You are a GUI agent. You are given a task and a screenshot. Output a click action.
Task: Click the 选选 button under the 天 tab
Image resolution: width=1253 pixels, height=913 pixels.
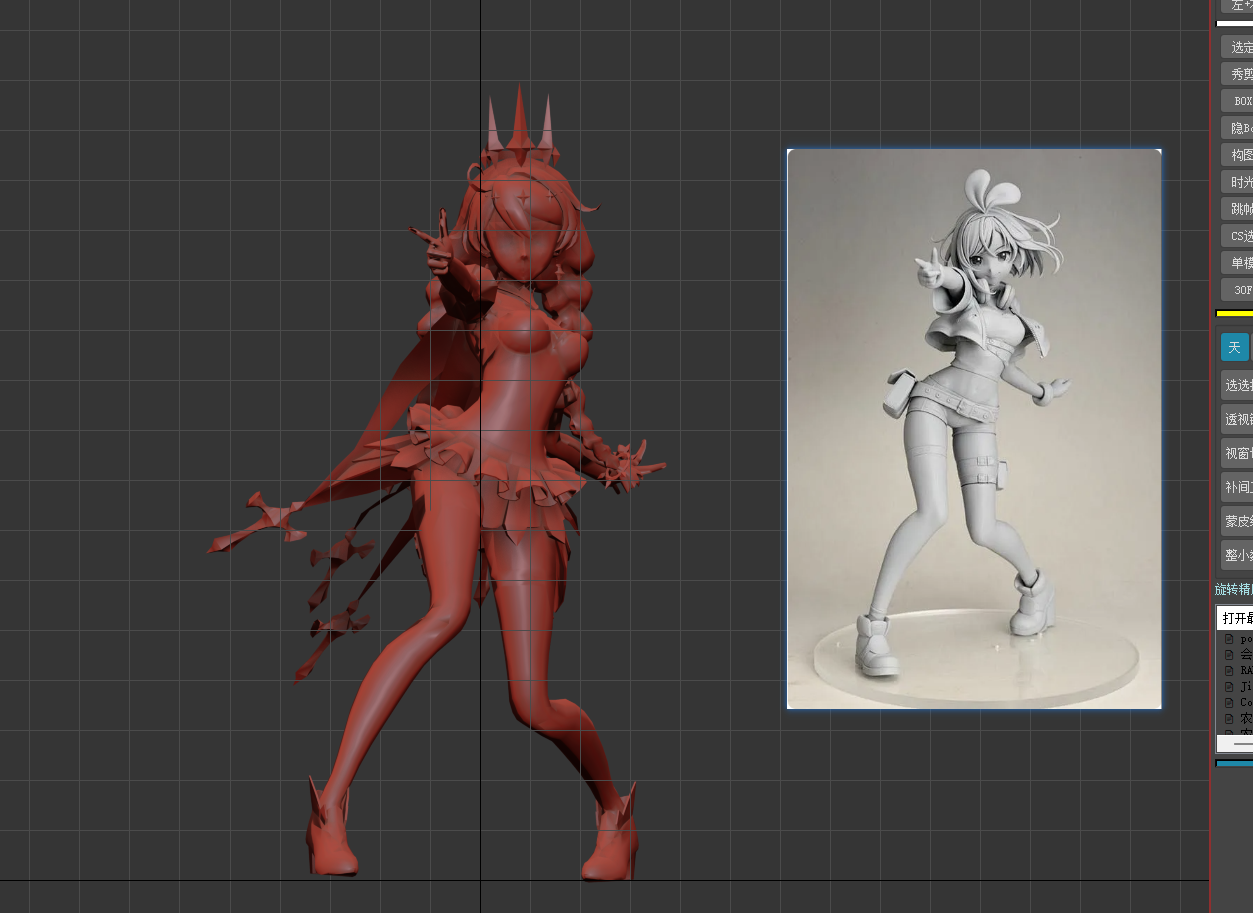(x=1238, y=385)
